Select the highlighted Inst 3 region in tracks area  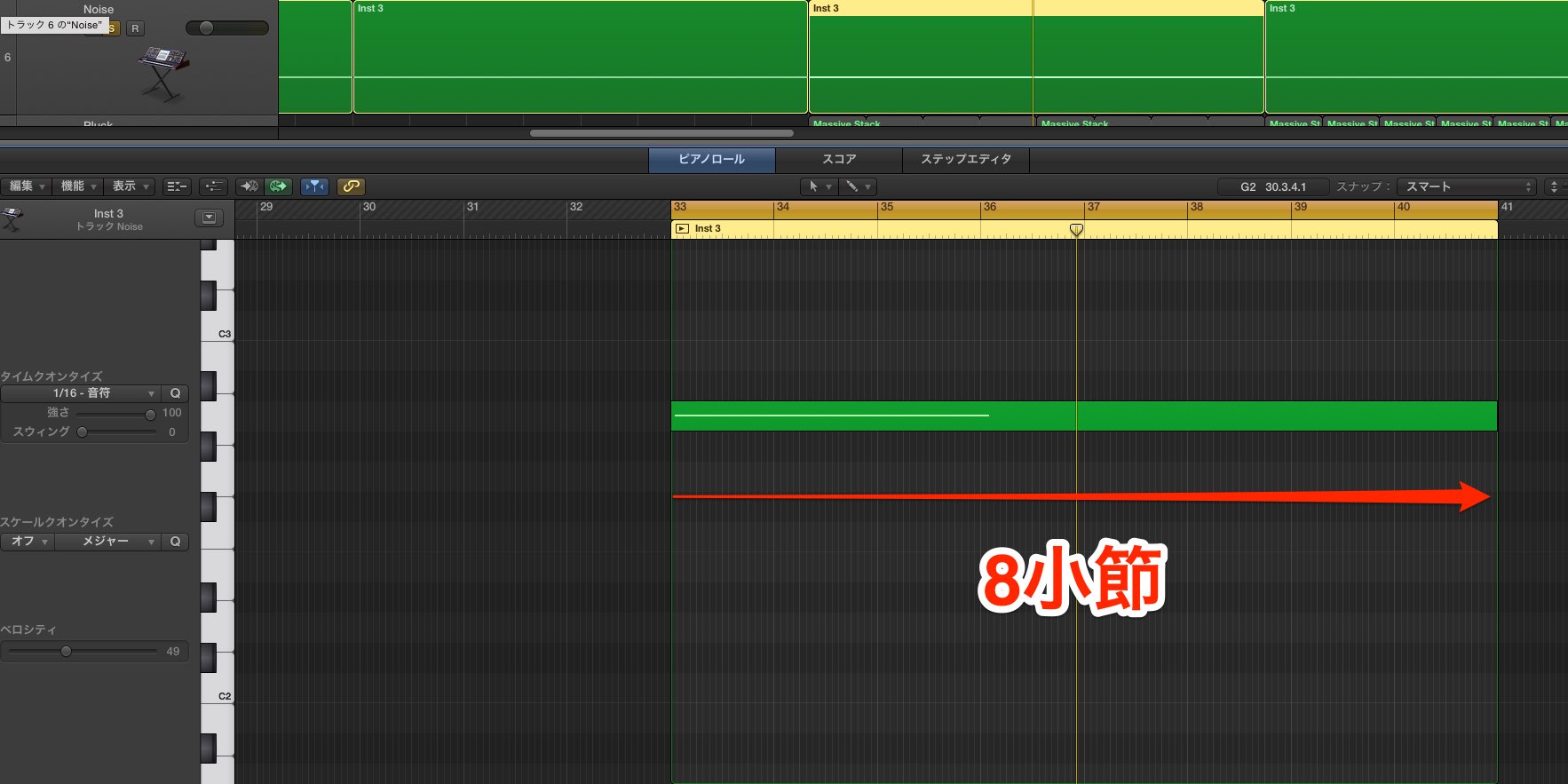tap(1036, 57)
